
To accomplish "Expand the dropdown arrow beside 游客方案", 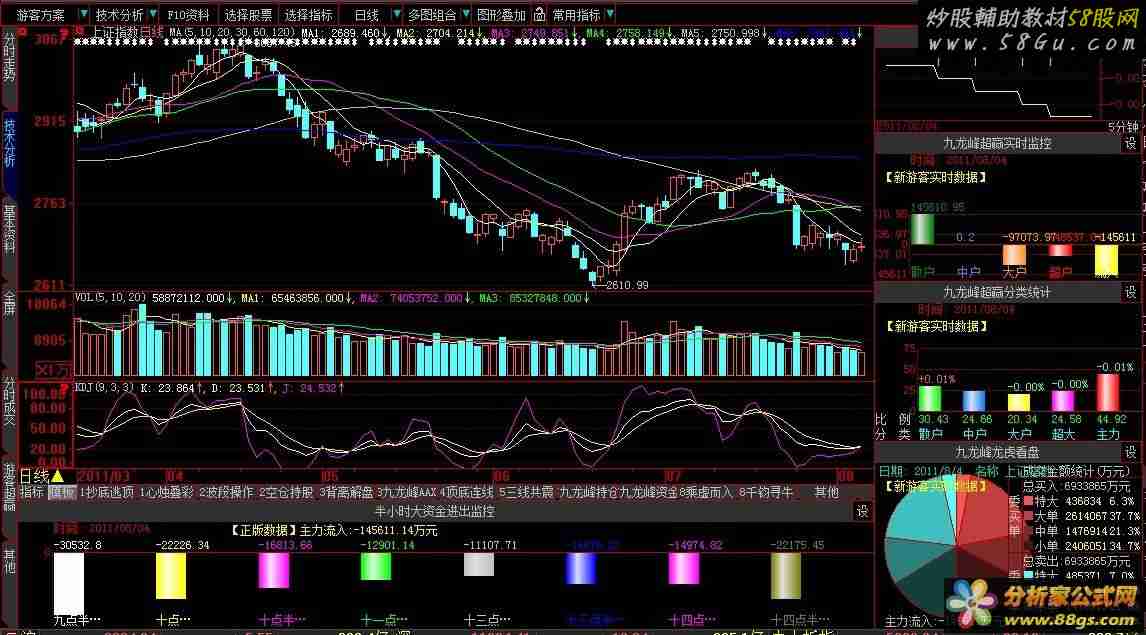I will pyautogui.click(x=83, y=14).
